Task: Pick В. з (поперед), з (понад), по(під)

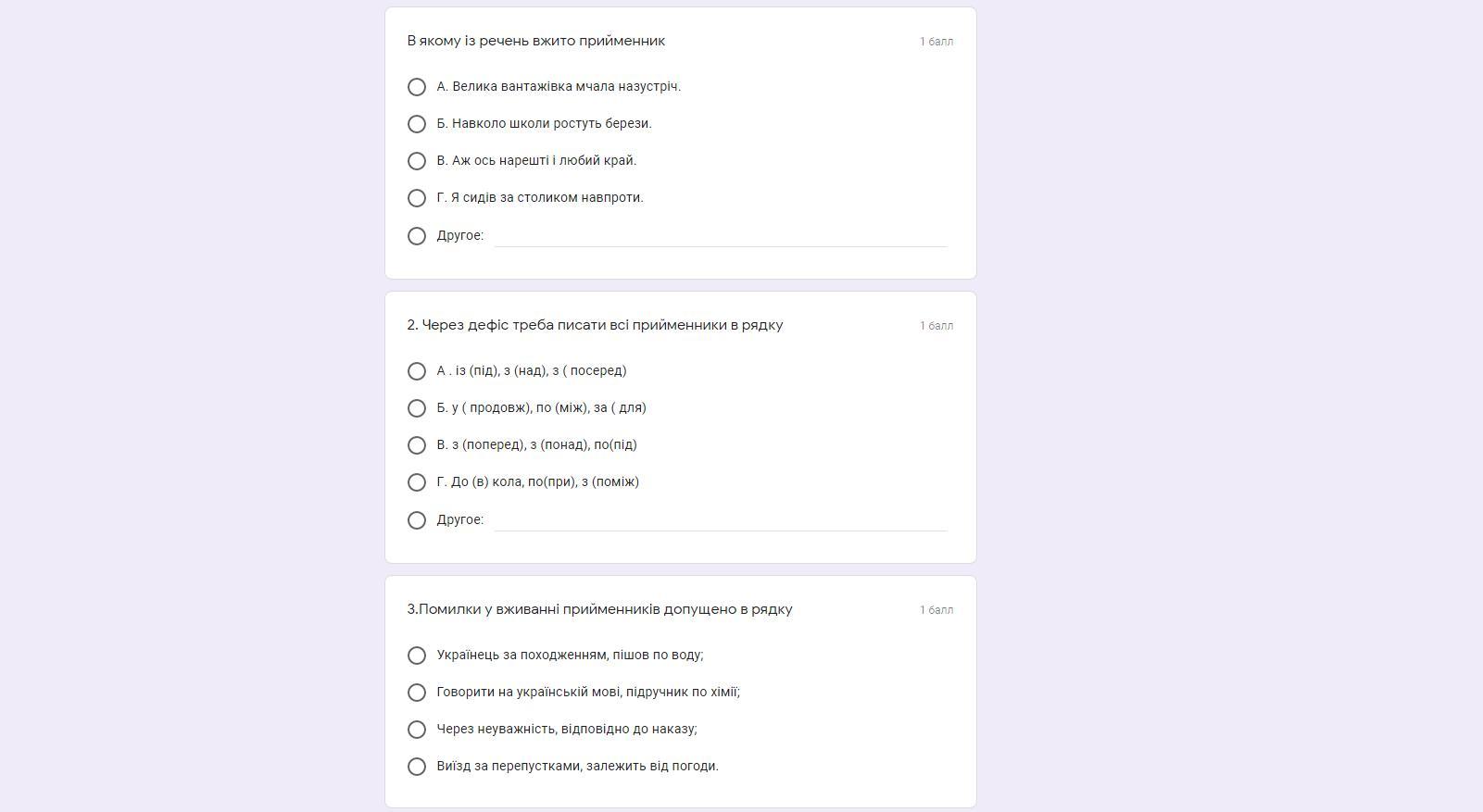Action: (x=417, y=445)
